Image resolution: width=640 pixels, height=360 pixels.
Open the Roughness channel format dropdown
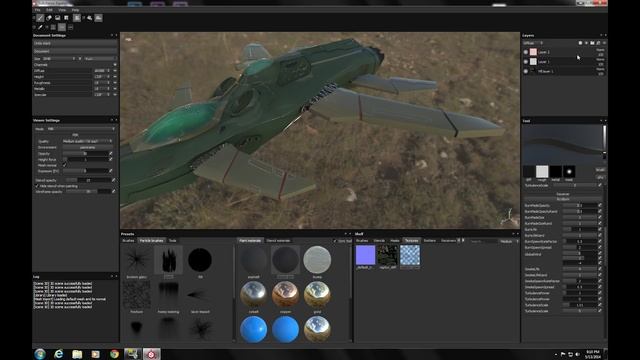[101, 82]
